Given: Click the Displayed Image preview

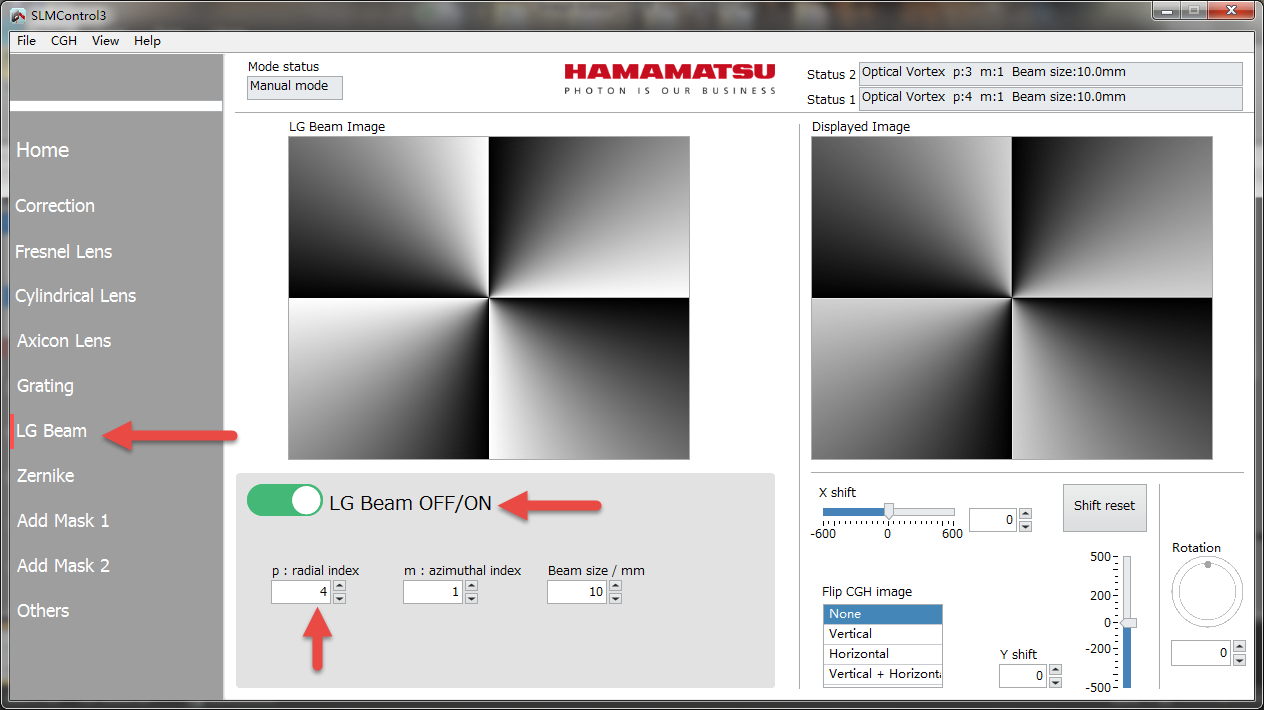Looking at the screenshot, I should point(1011,298).
